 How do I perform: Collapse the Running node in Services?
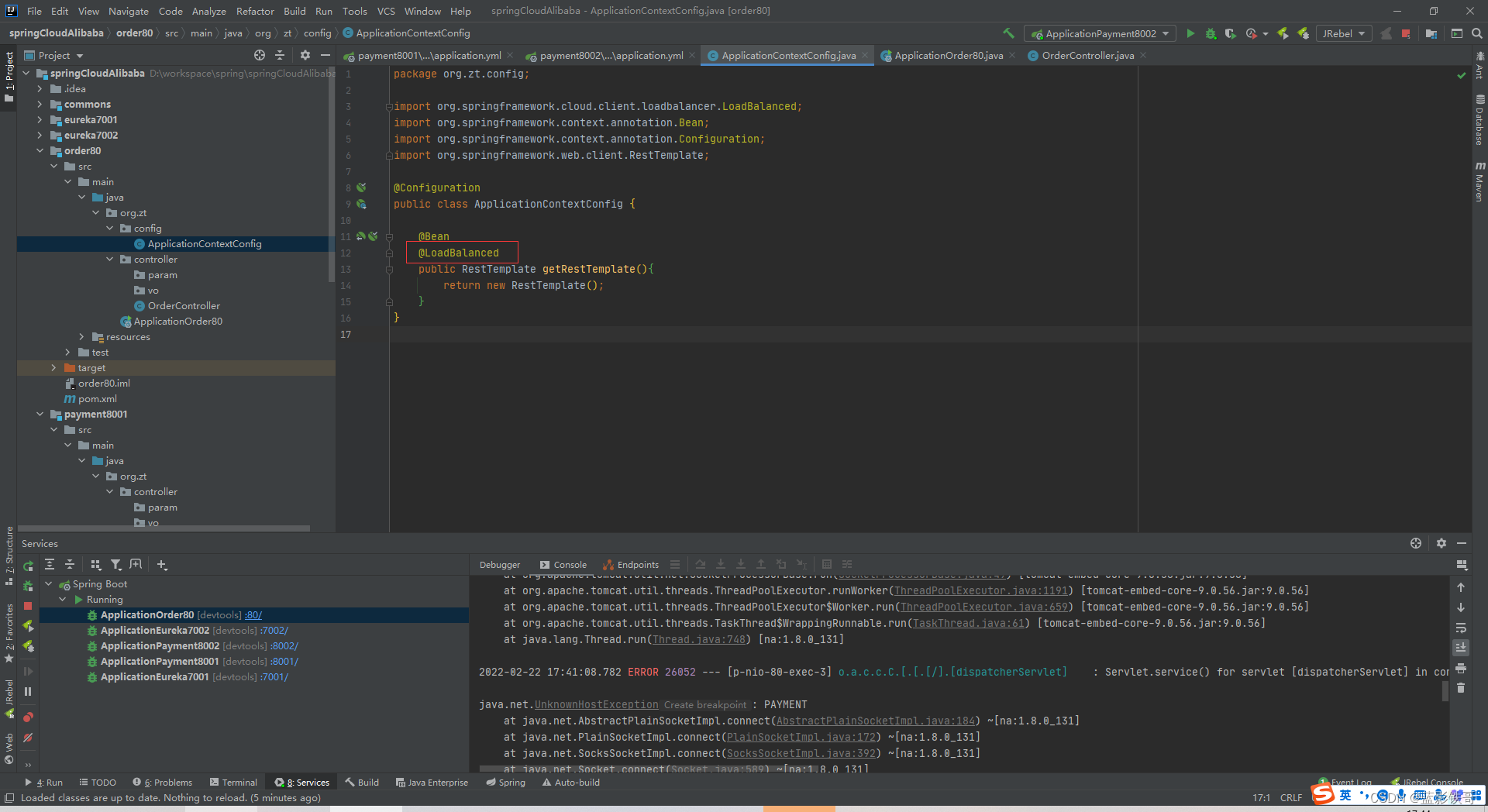[63, 599]
